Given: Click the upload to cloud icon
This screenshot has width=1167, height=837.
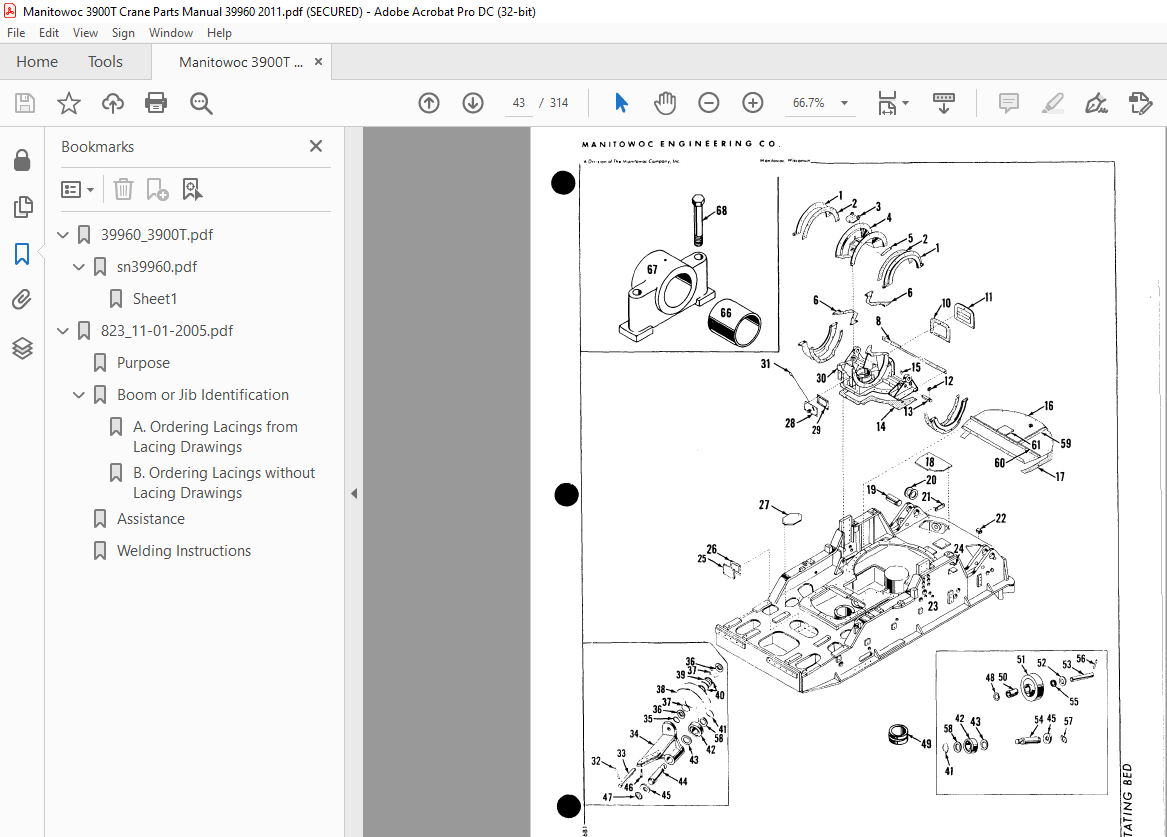Looking at the screenshot, I should tap(112, 103).
